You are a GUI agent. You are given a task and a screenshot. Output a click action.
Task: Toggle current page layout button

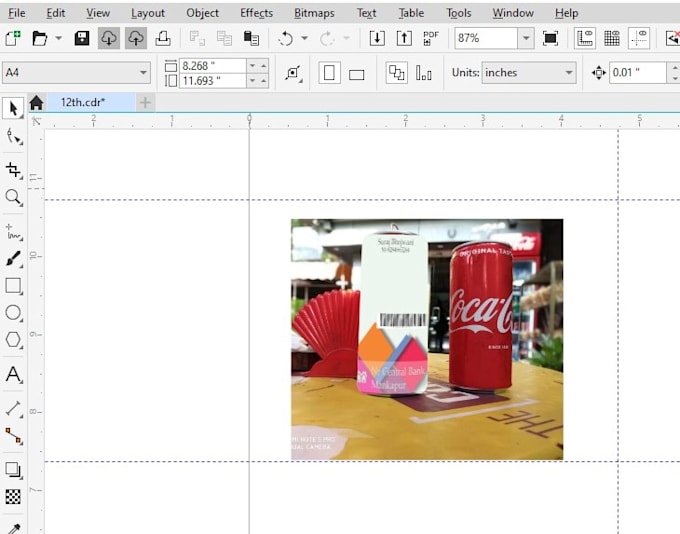pyautogui.click(x=424, y=72)
